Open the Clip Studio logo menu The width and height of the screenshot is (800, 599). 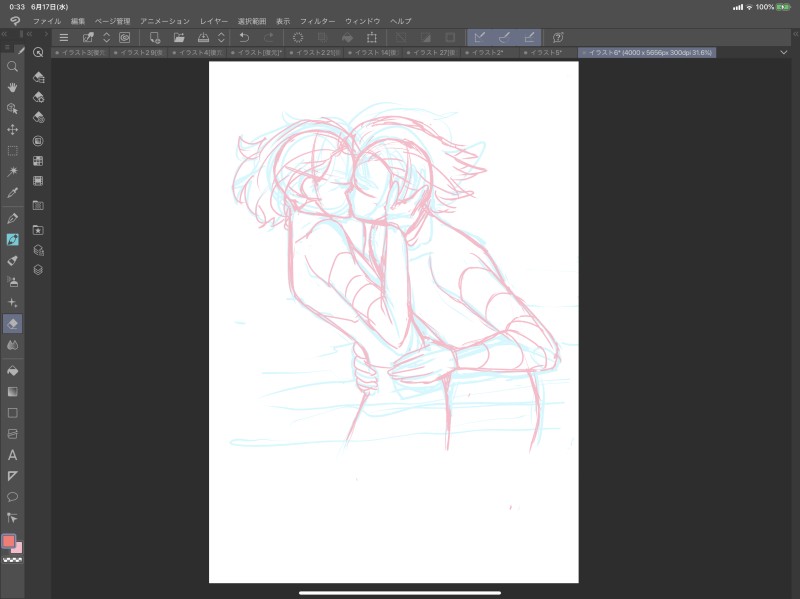[x=15, y=21]
